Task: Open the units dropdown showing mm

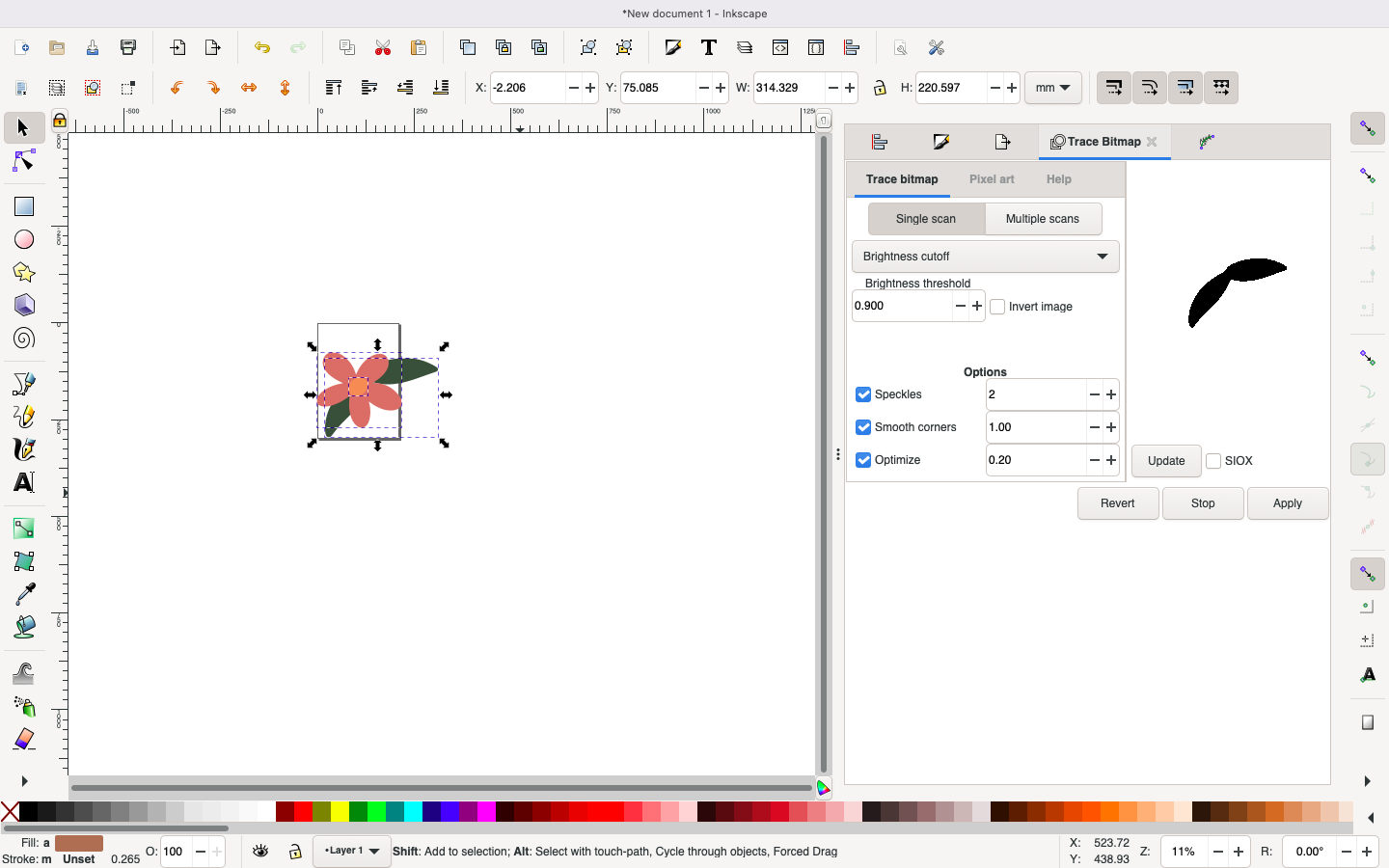Action: 1052,88
